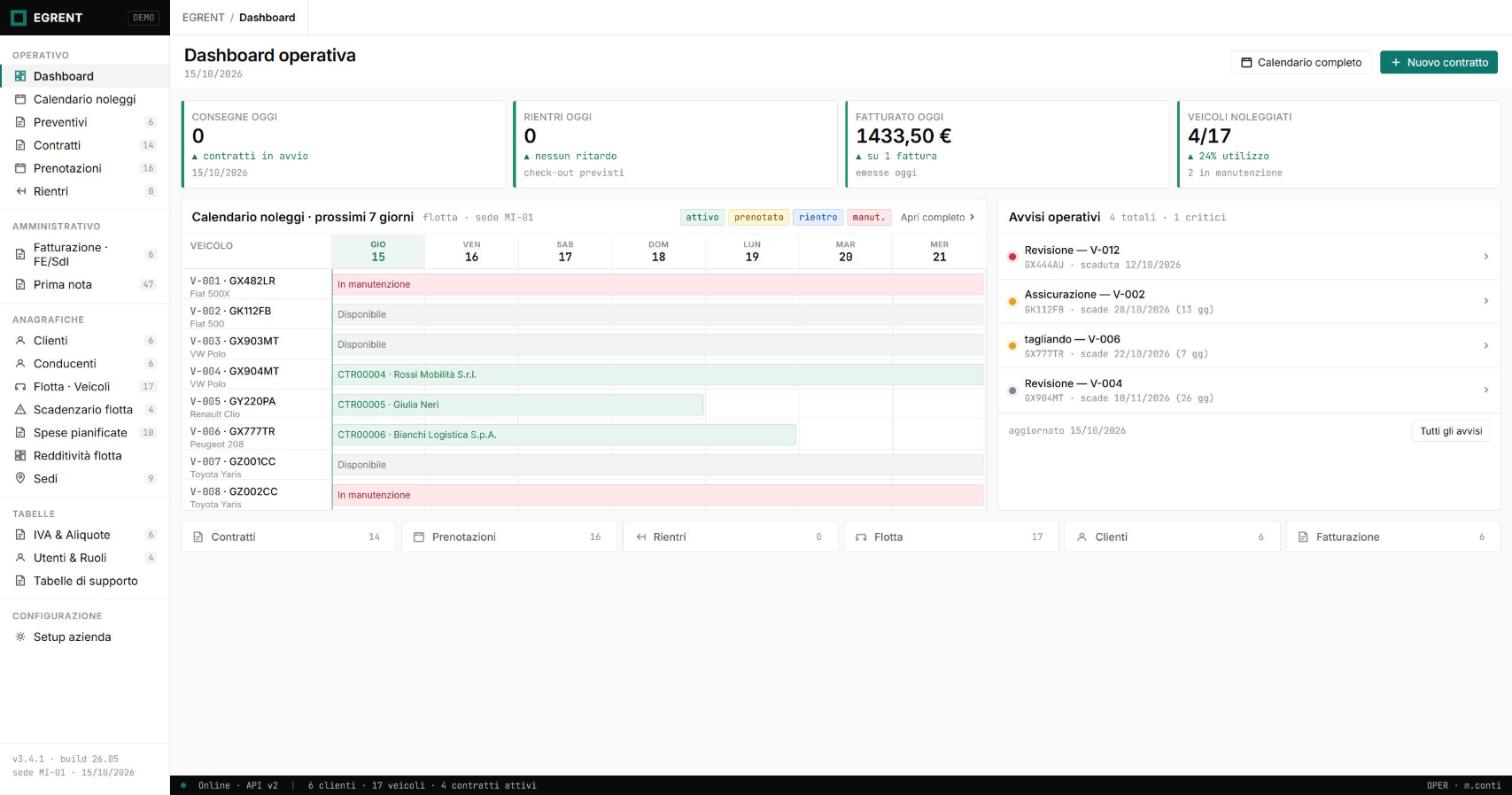Open the full calendar via Apri completo

[938, 217]
